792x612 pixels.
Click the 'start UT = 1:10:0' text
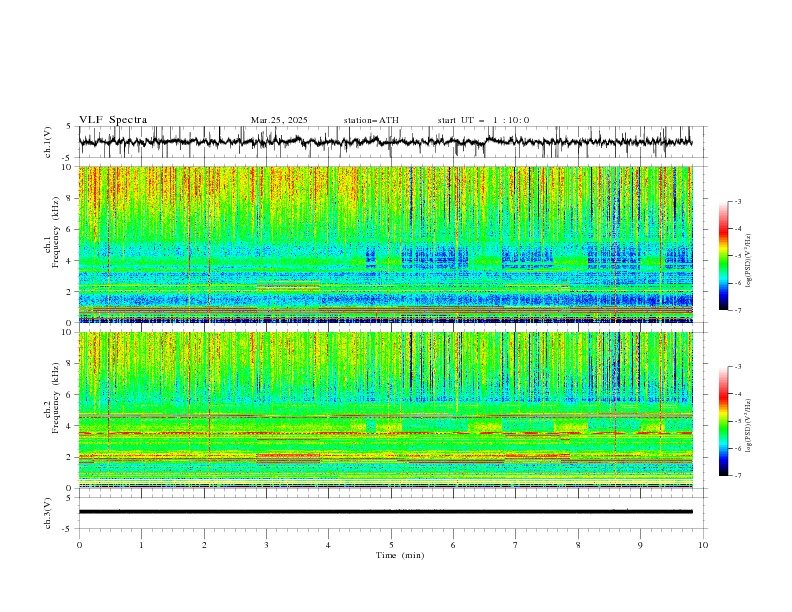pyautogui.click(x=483, y=120)
